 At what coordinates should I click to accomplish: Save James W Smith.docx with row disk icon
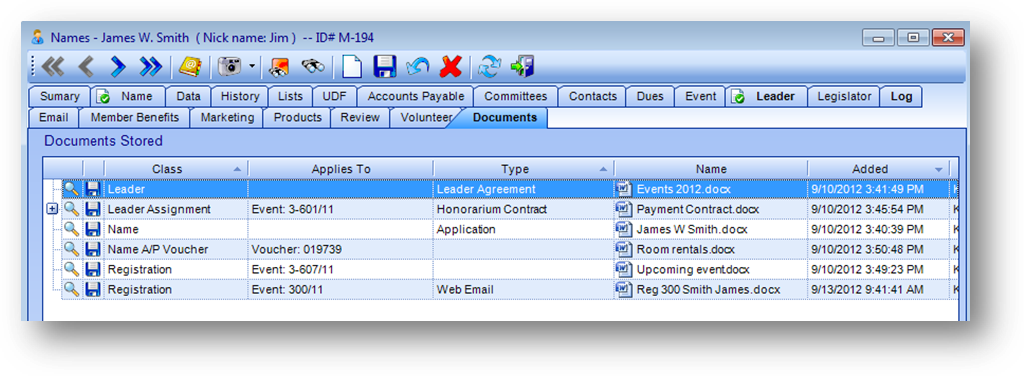tap(93, 229)
